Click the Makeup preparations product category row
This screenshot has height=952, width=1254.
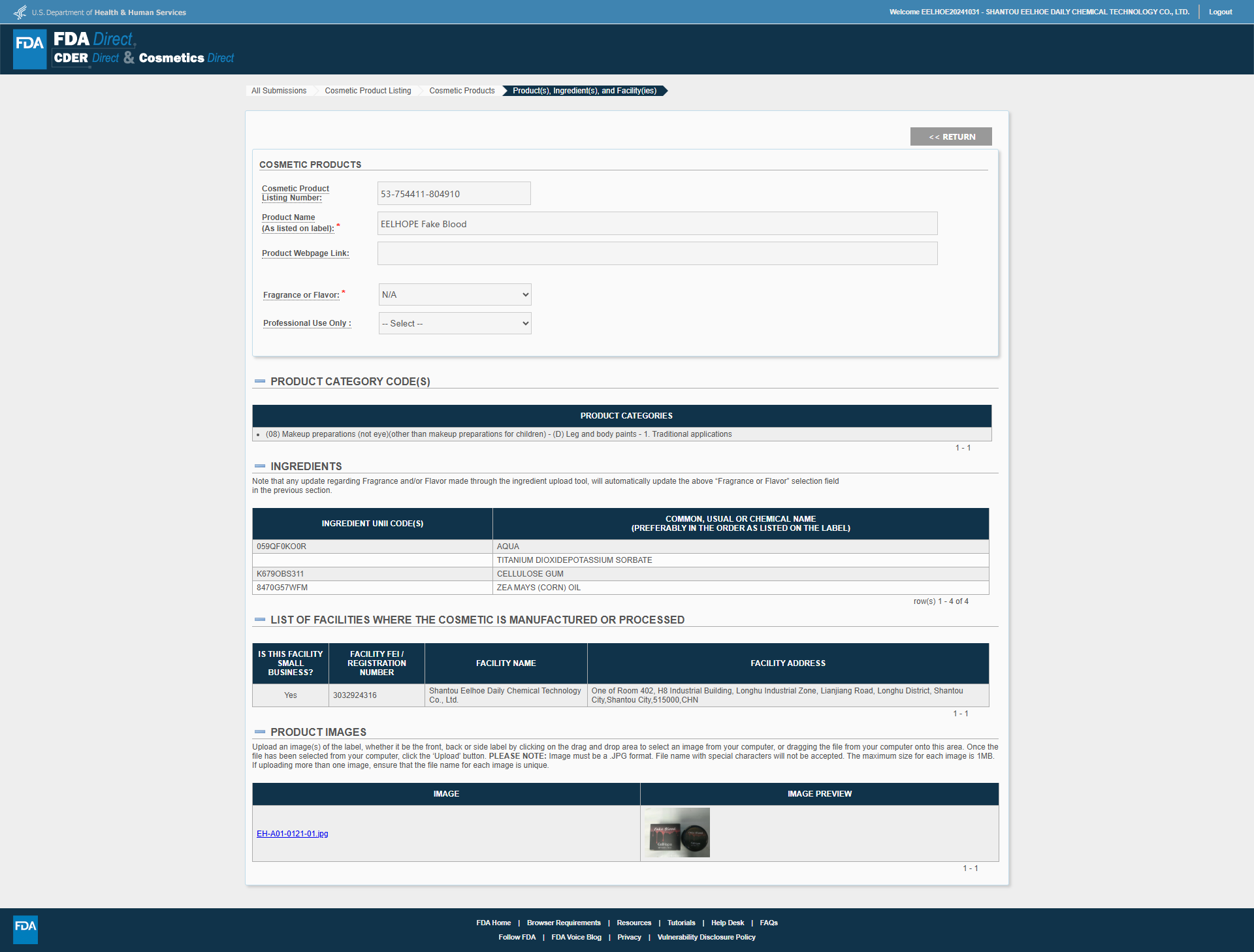pyautogui.click(x=622, y=434)
